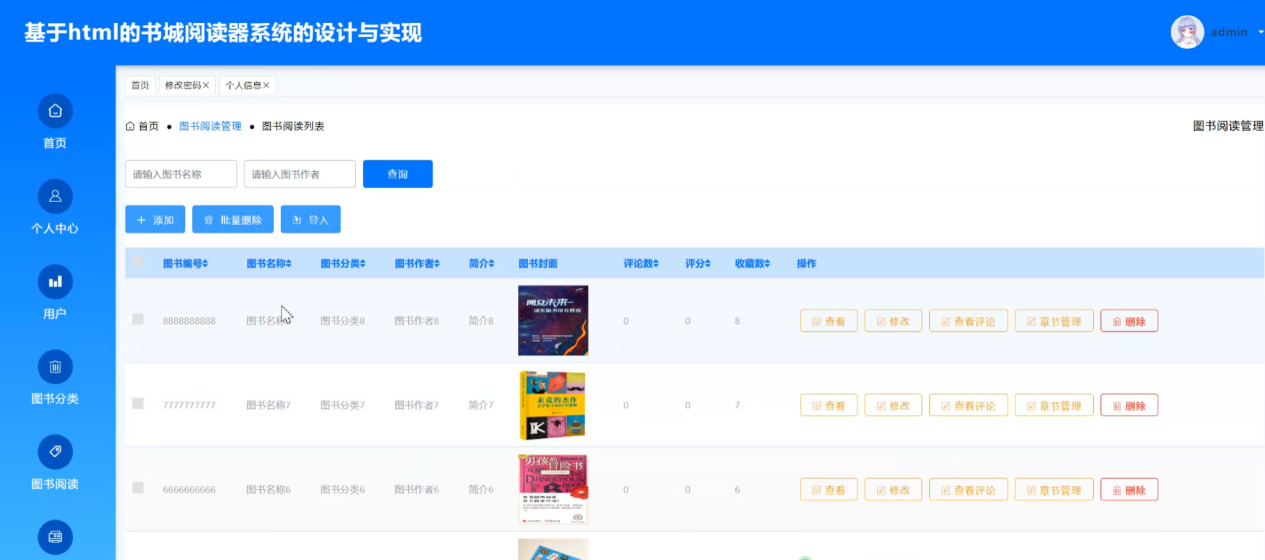The image size is (1265, 560).
Task: Open book cover thumbnail in row 8888888888
Action: tap(553, 321)
